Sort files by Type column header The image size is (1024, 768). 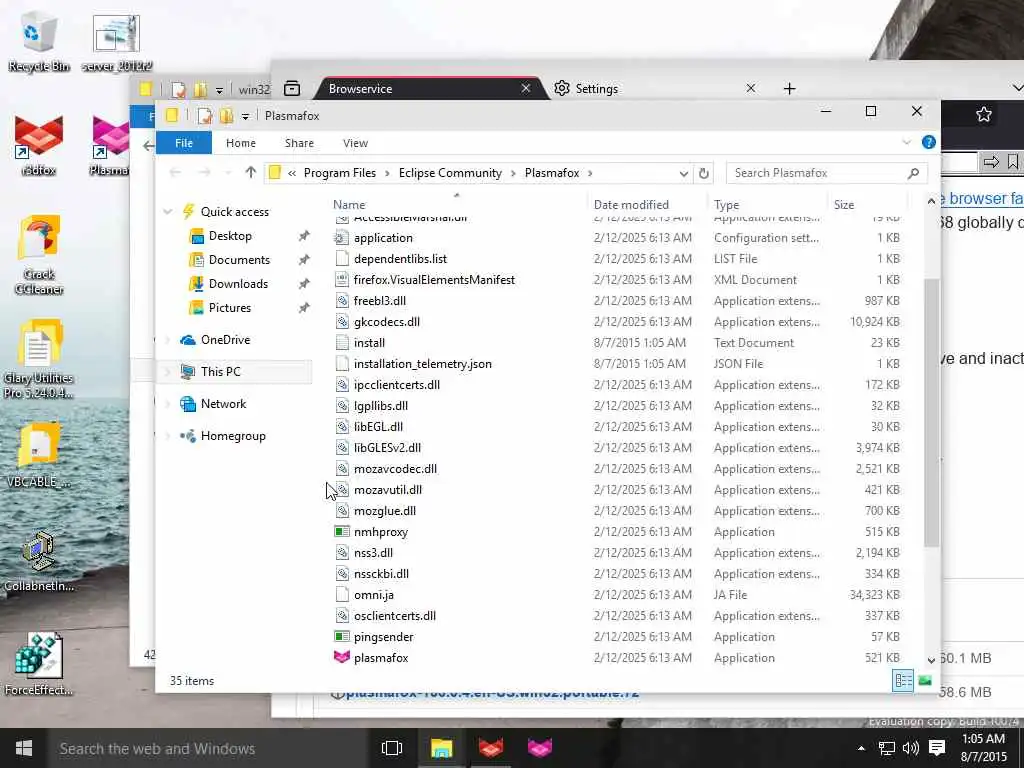pyautogui.click(x=726, y=204)
